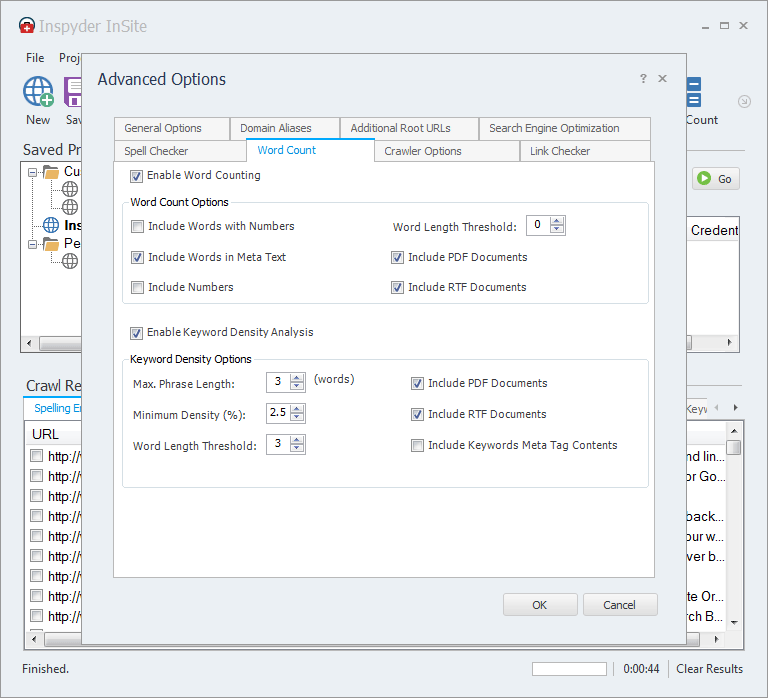Check the first URL row checkbox in results

pyautogui.click(x=36, y=456)
